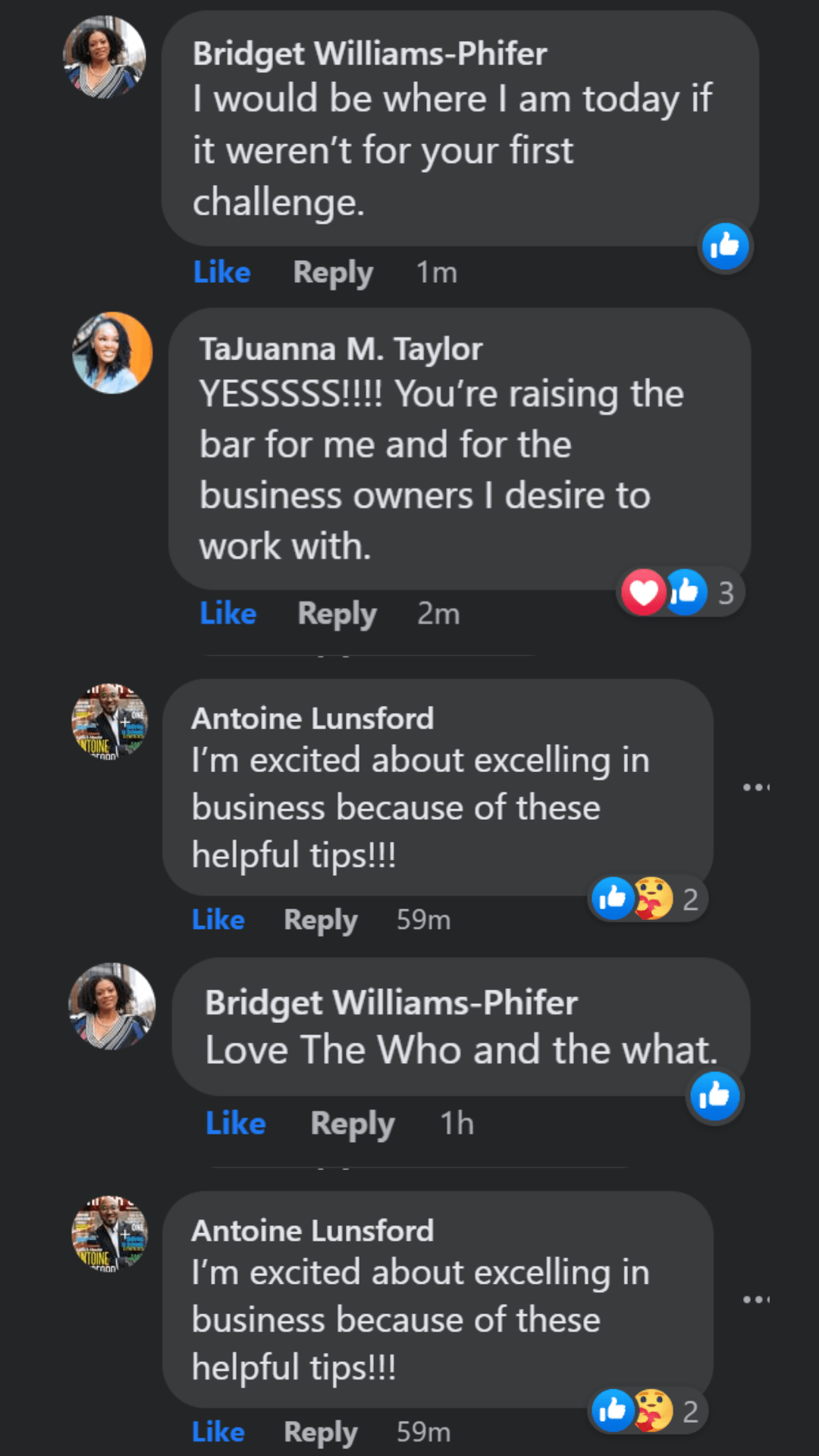The height and width of the screenshot is (1456, 819).
Task: Reply to "Love The Who and the what" comment
Action: [353, 1123]
